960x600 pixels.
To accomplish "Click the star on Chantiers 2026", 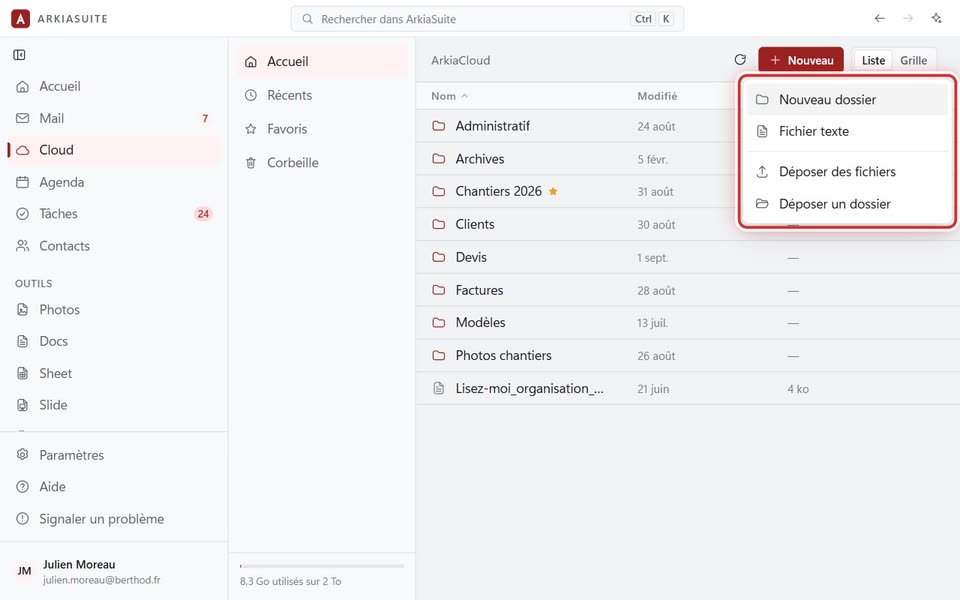I will (x=553, y=191).
